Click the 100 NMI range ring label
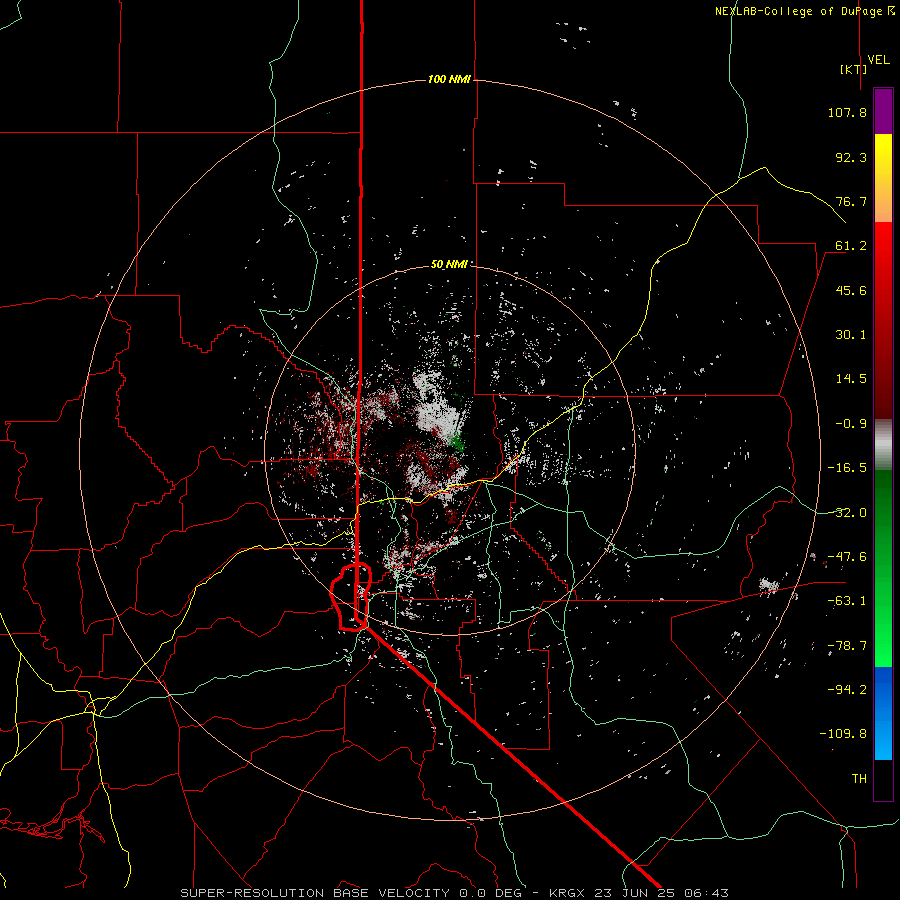900x900 pixels. click(x=449, y=79)
